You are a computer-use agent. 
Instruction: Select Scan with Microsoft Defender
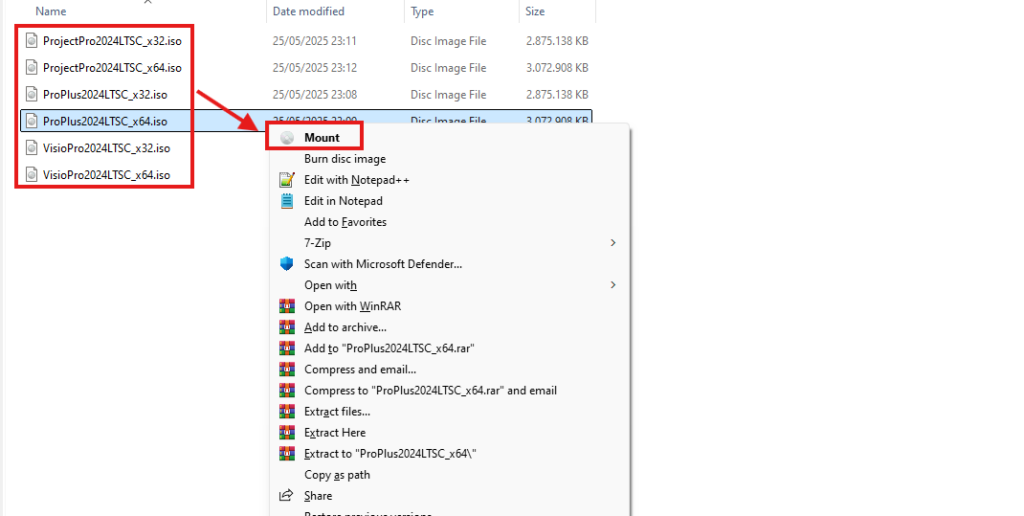(x=383, y=264)
